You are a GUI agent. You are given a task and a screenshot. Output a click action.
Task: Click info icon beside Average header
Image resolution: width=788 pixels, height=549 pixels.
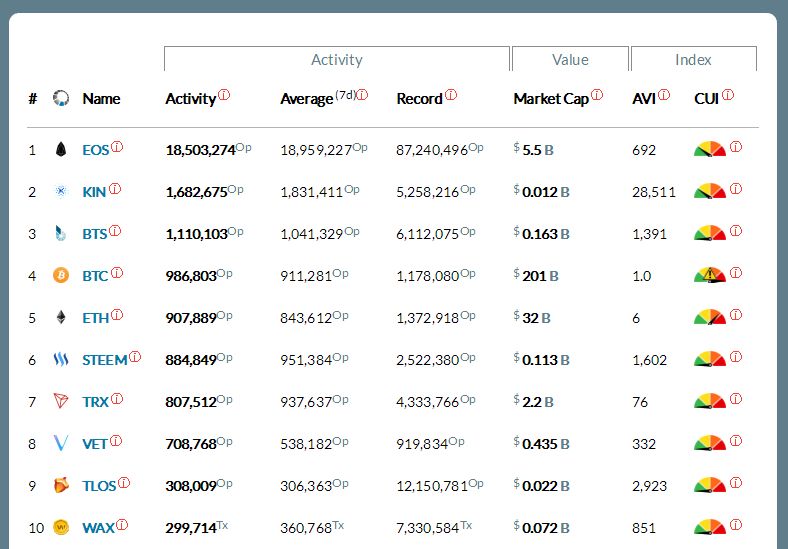click(x=362, y=95)
